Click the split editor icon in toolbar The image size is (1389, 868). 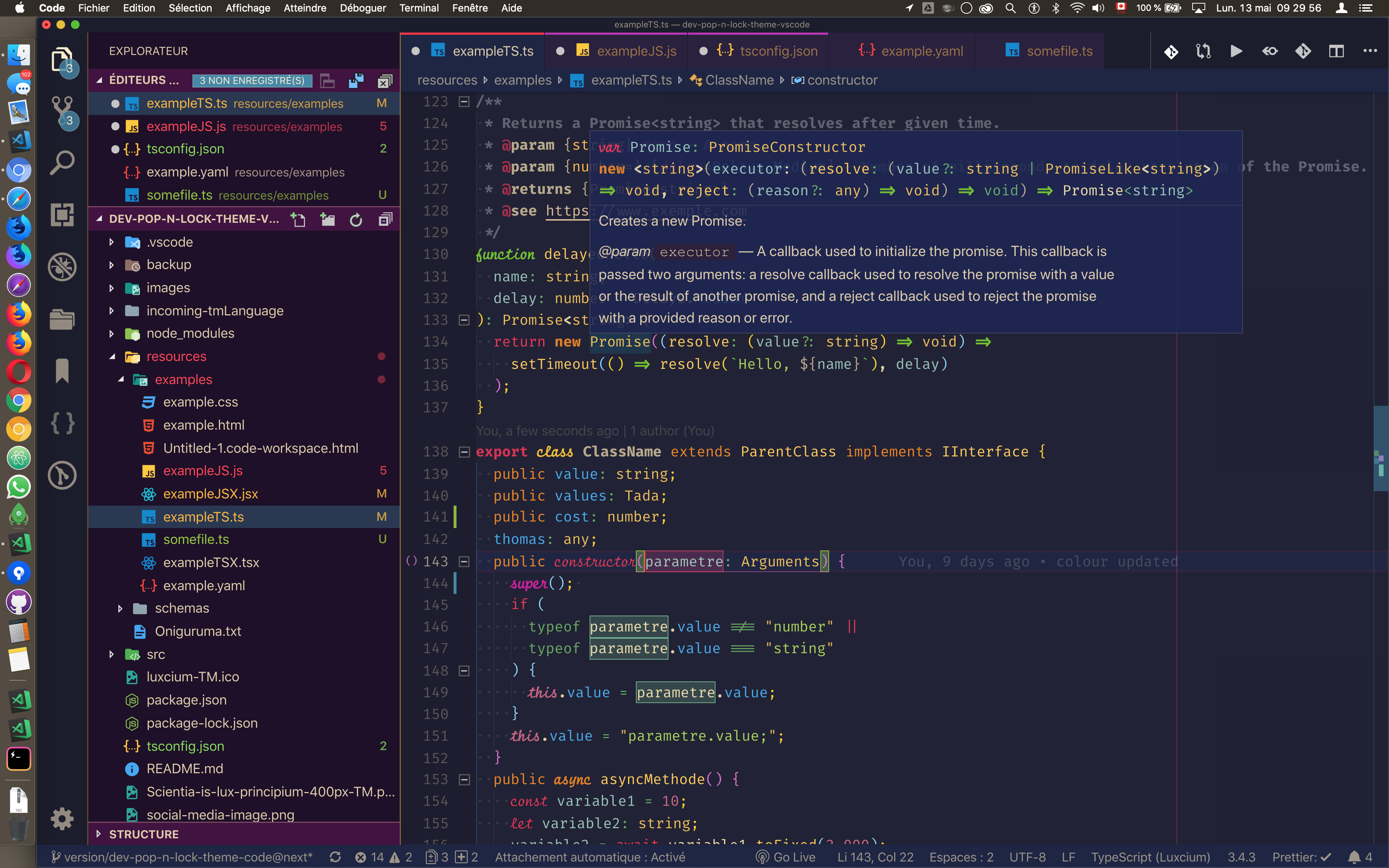pyautogui.click(x=1336, y=51)
